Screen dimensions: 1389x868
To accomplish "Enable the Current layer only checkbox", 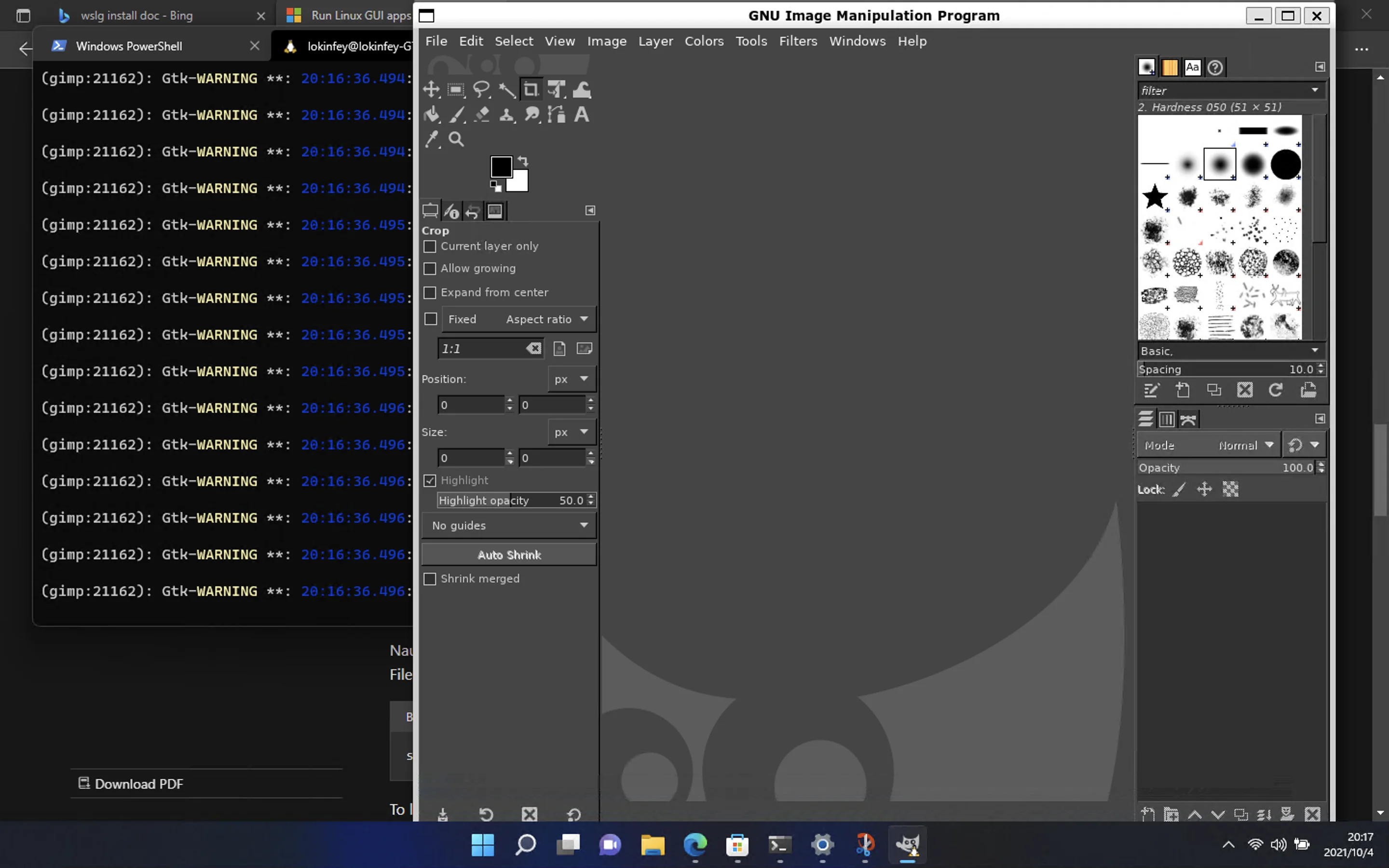I will [x=430, y=246].
